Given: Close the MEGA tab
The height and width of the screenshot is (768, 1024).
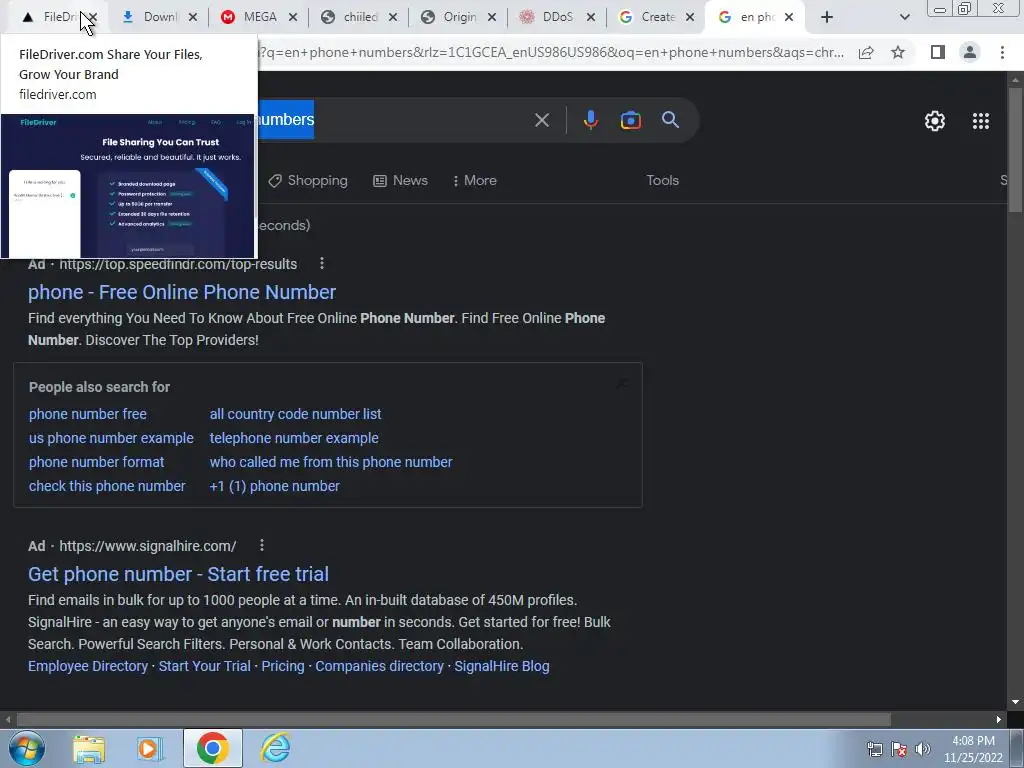Looking at the screenshot, I should click(x=293, y=18).
